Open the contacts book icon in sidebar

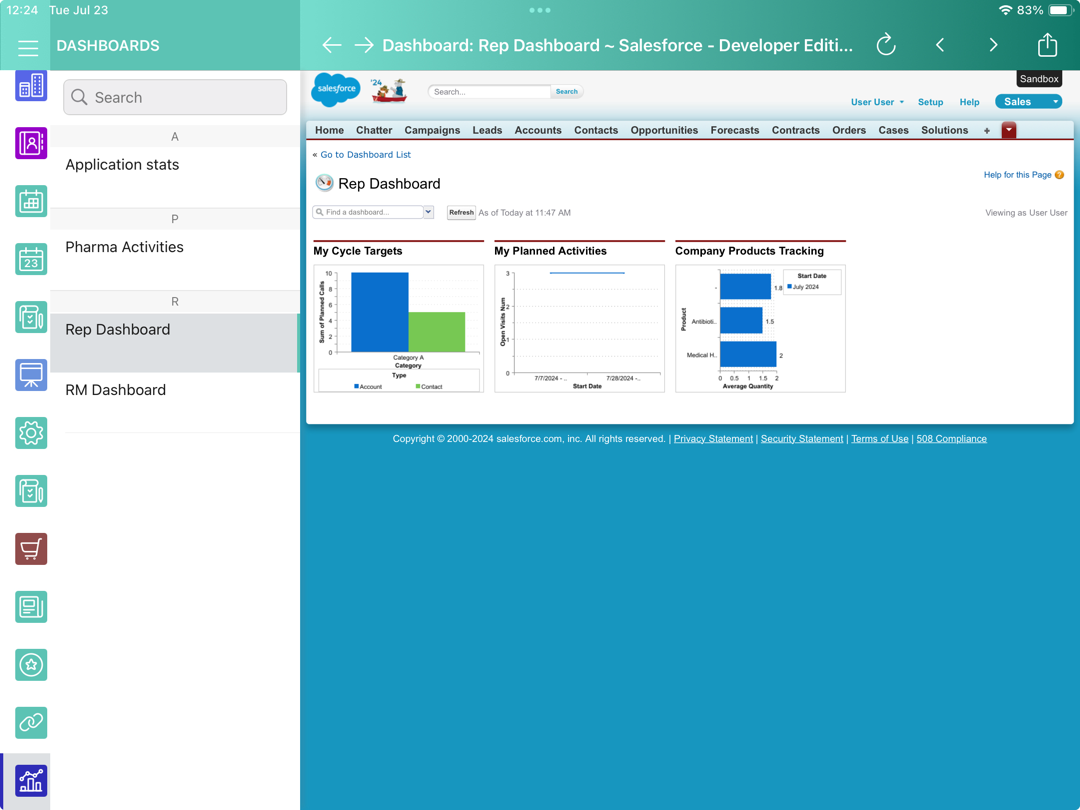(x=30, y=143)
